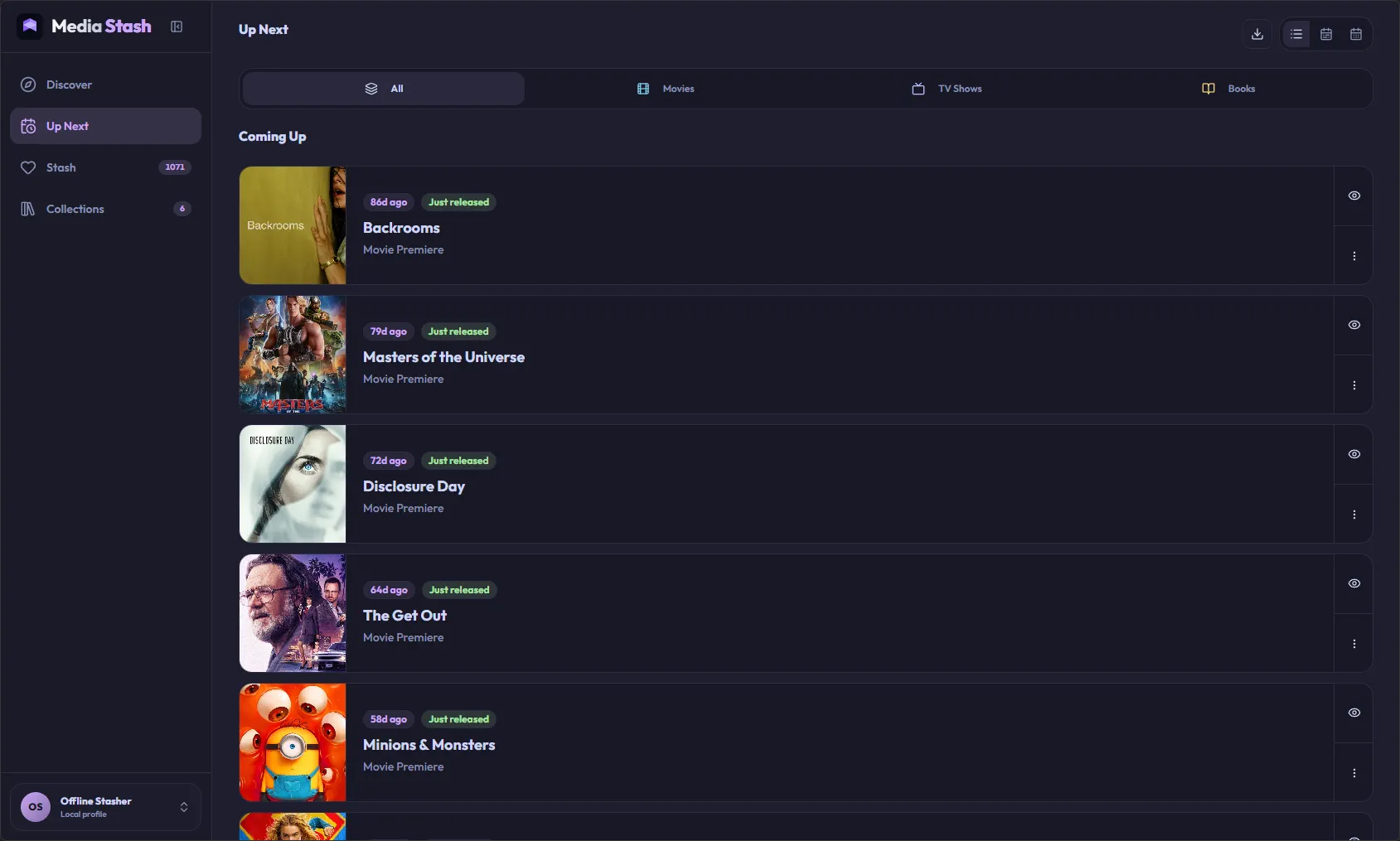Toggle watched eye for Disclosure Day
This screenshot has width=1400, height=841.
pyautogui.click(x=1354, y=454)
